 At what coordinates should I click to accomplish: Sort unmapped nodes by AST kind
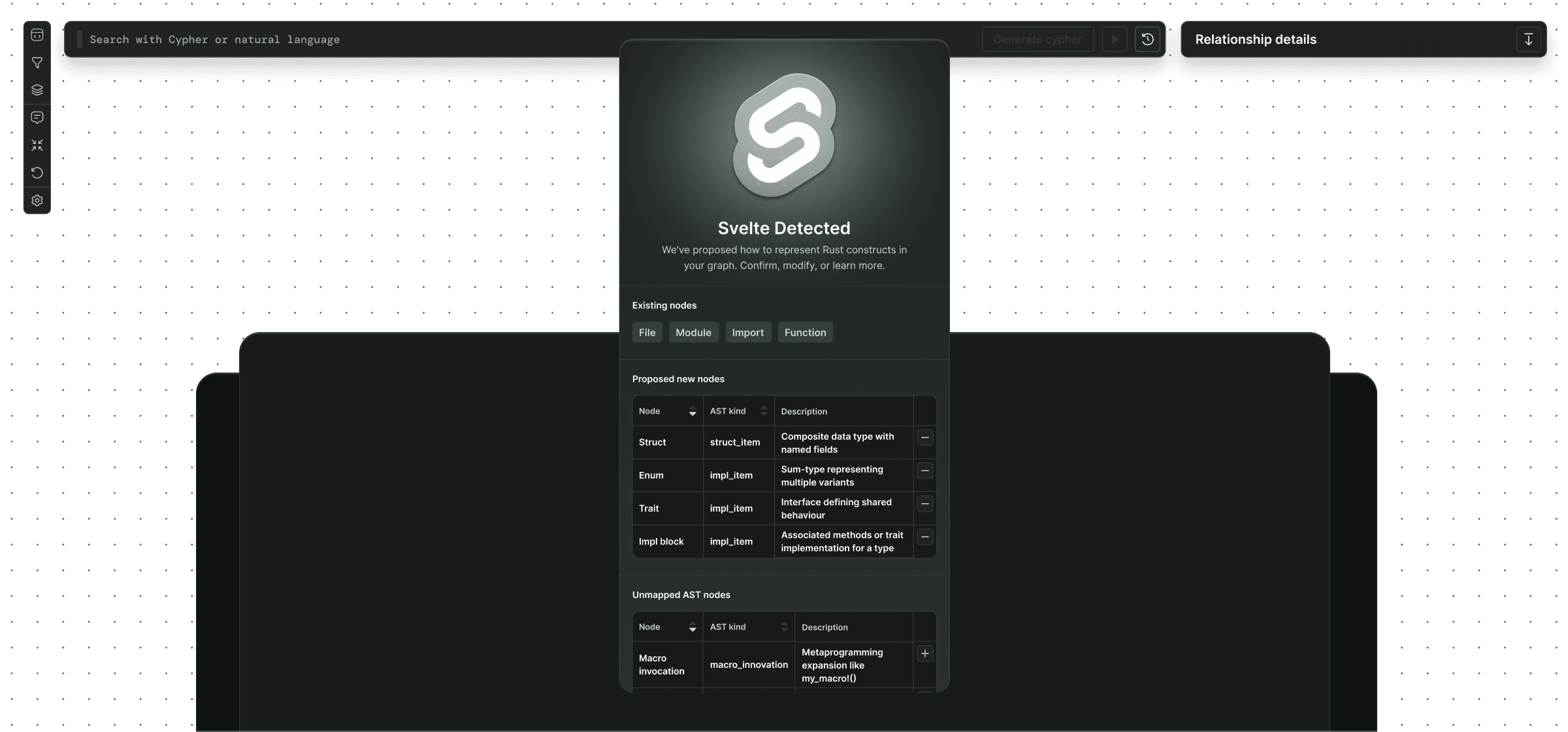(x=783, y=627)
